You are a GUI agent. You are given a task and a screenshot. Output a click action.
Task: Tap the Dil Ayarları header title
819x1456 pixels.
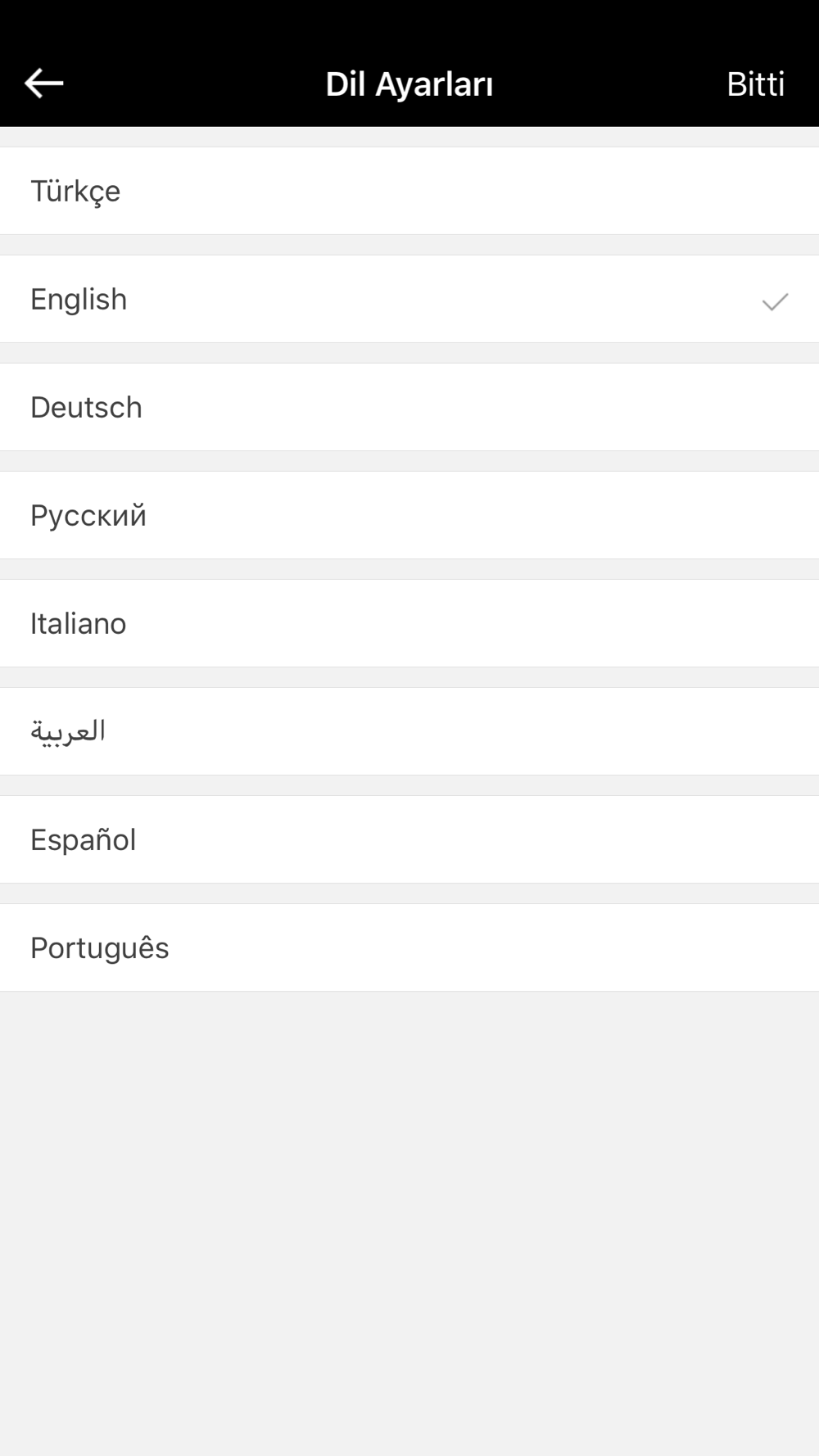(409, 84)
